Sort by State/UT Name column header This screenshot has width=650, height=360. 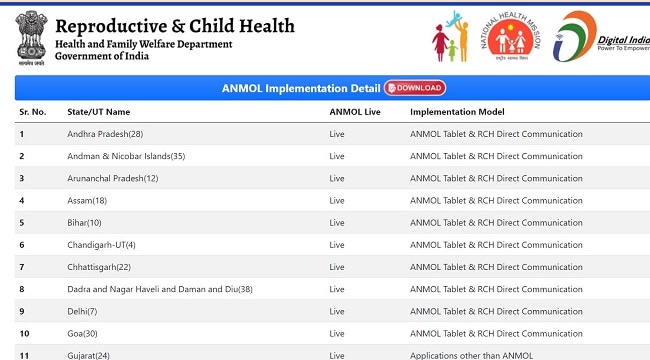(x=99, y=112)
